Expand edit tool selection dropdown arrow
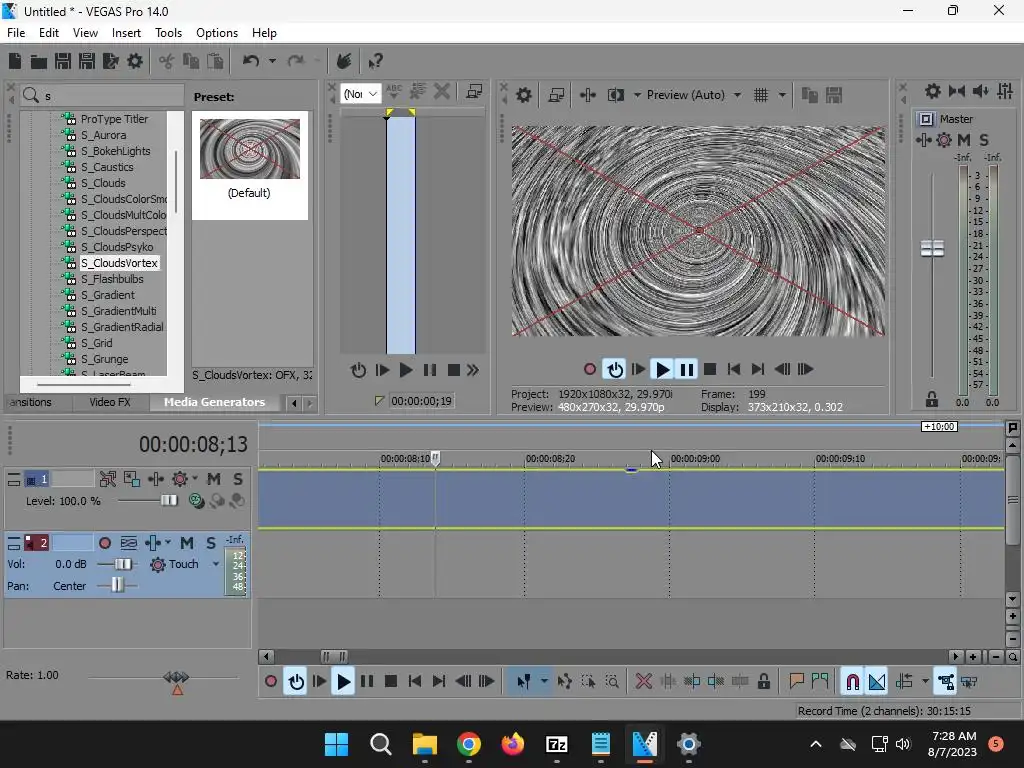Viewport: 1024px width, 768px height. (x=544, y=682)
